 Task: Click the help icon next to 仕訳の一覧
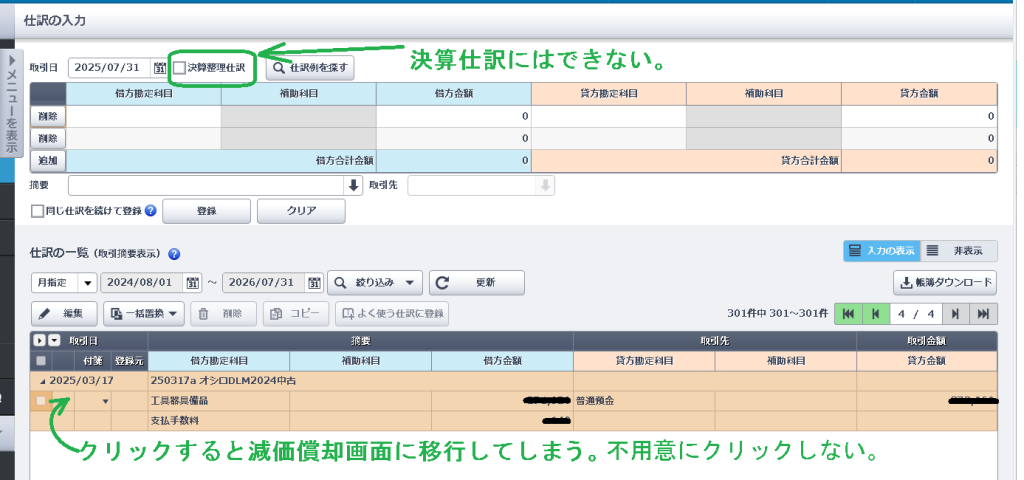(174, 254)
